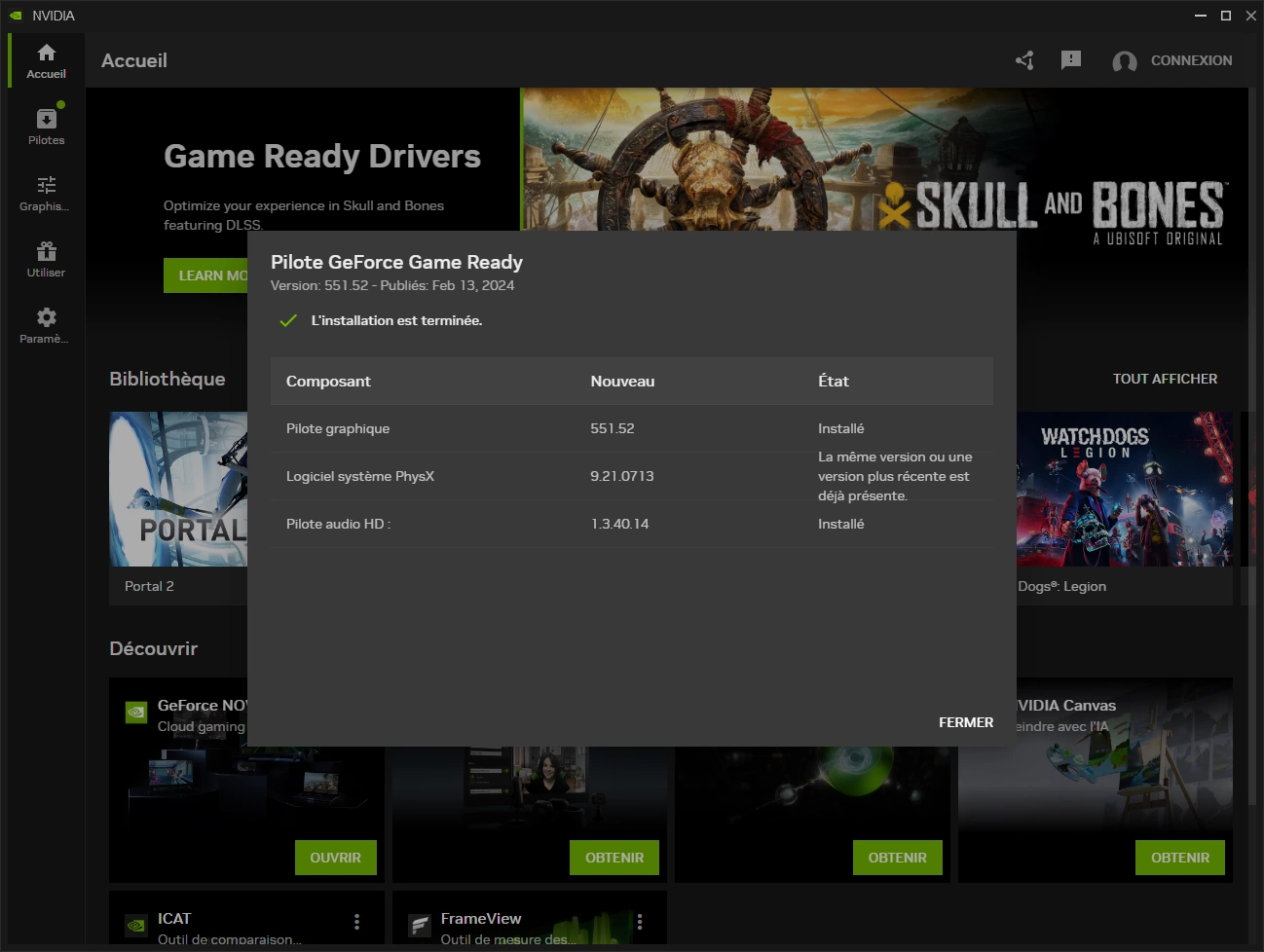Close the NVIDIA app window

point(1250,16)
